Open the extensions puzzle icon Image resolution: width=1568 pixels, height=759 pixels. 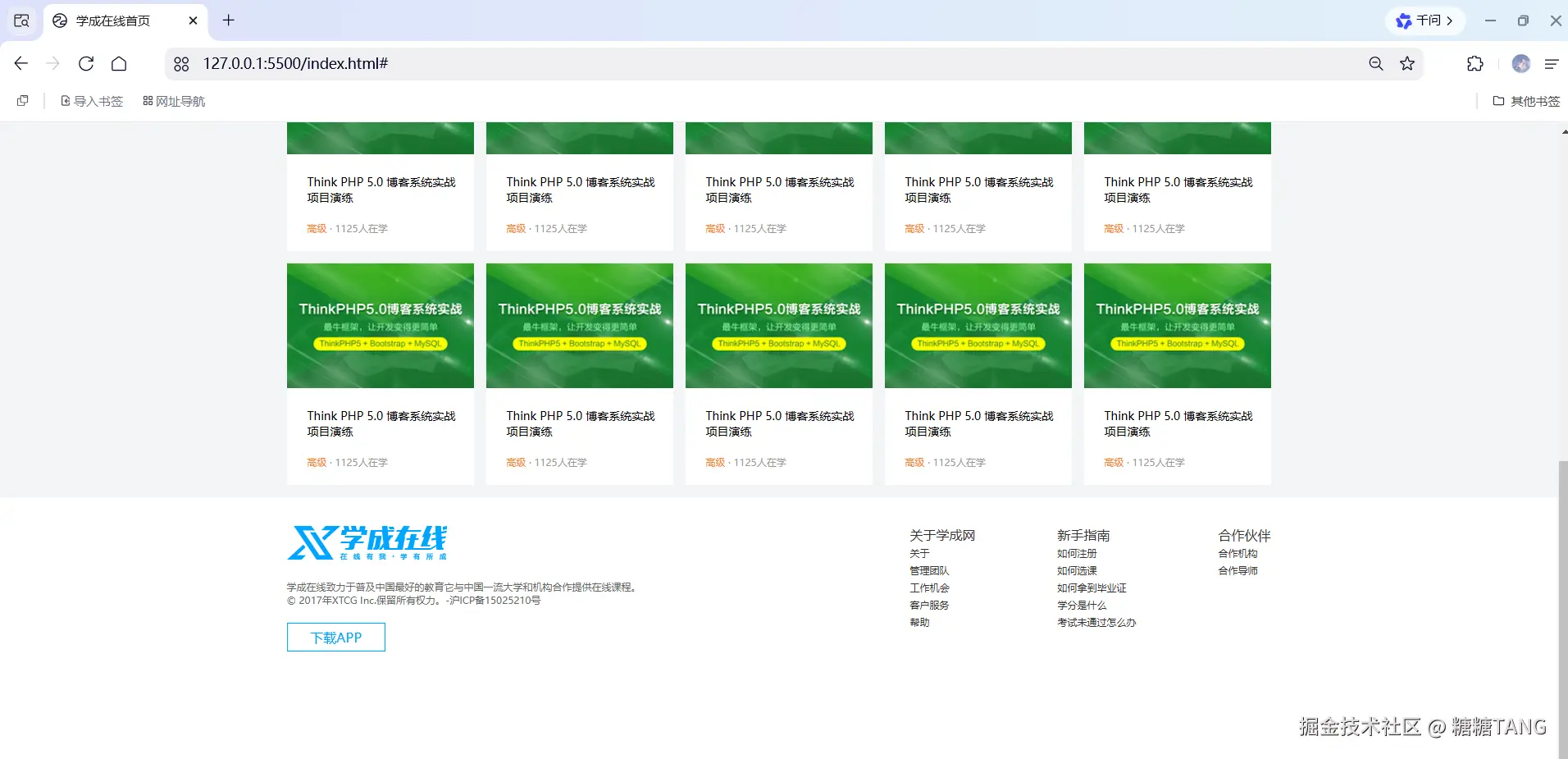click(1475, 63)
